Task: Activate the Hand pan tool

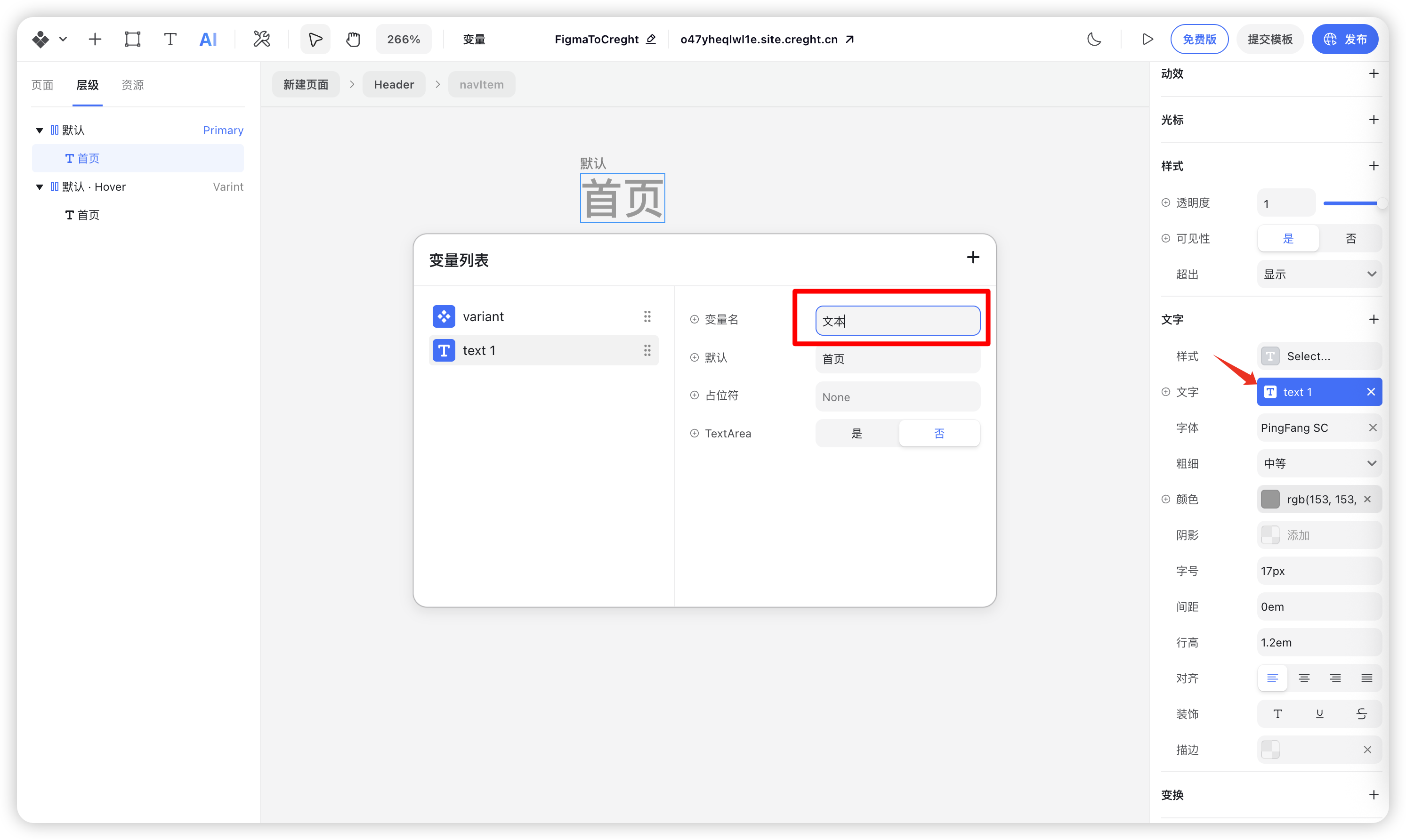Action: pos(353,39)
